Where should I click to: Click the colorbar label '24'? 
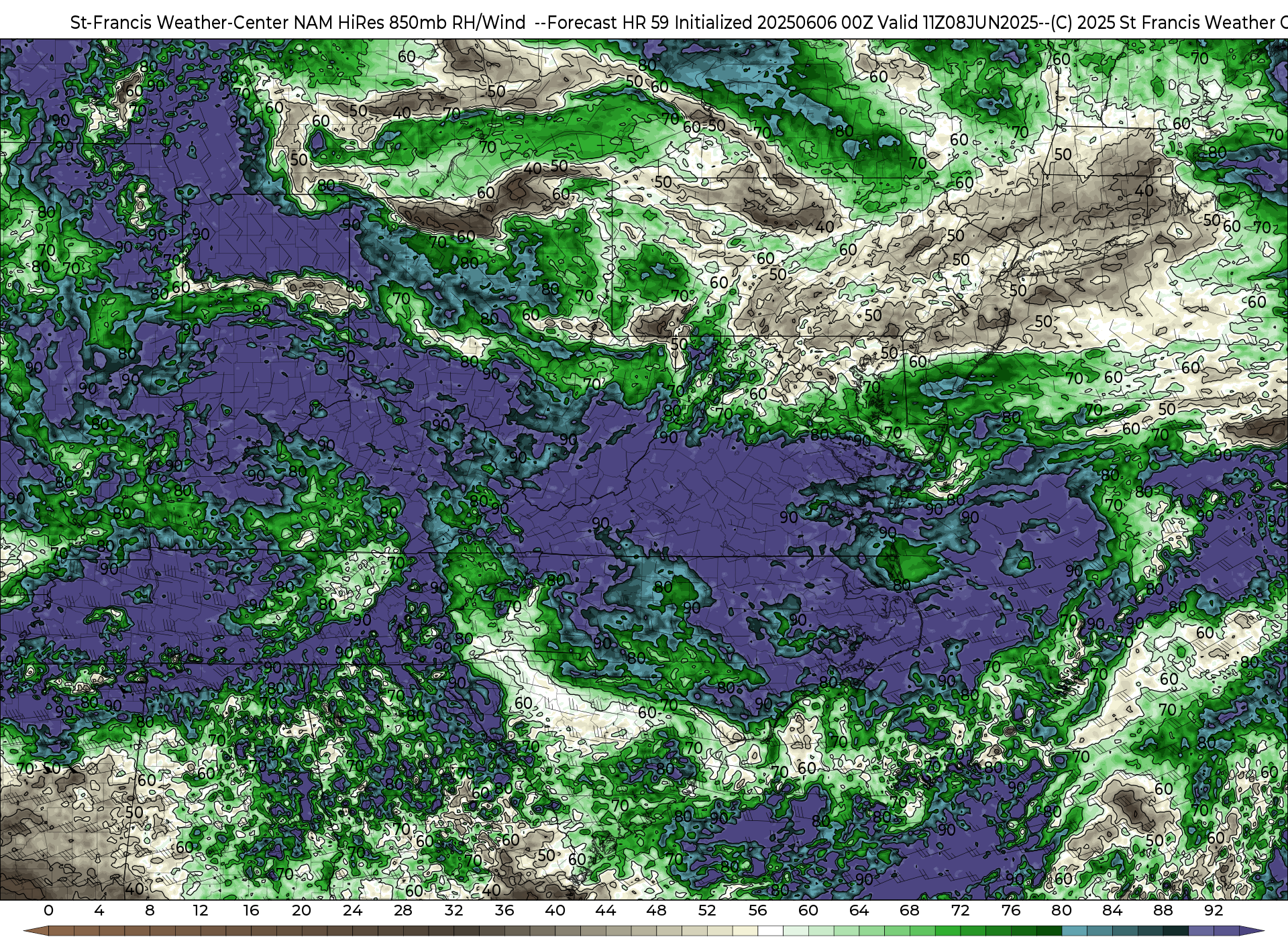point(352,911)
